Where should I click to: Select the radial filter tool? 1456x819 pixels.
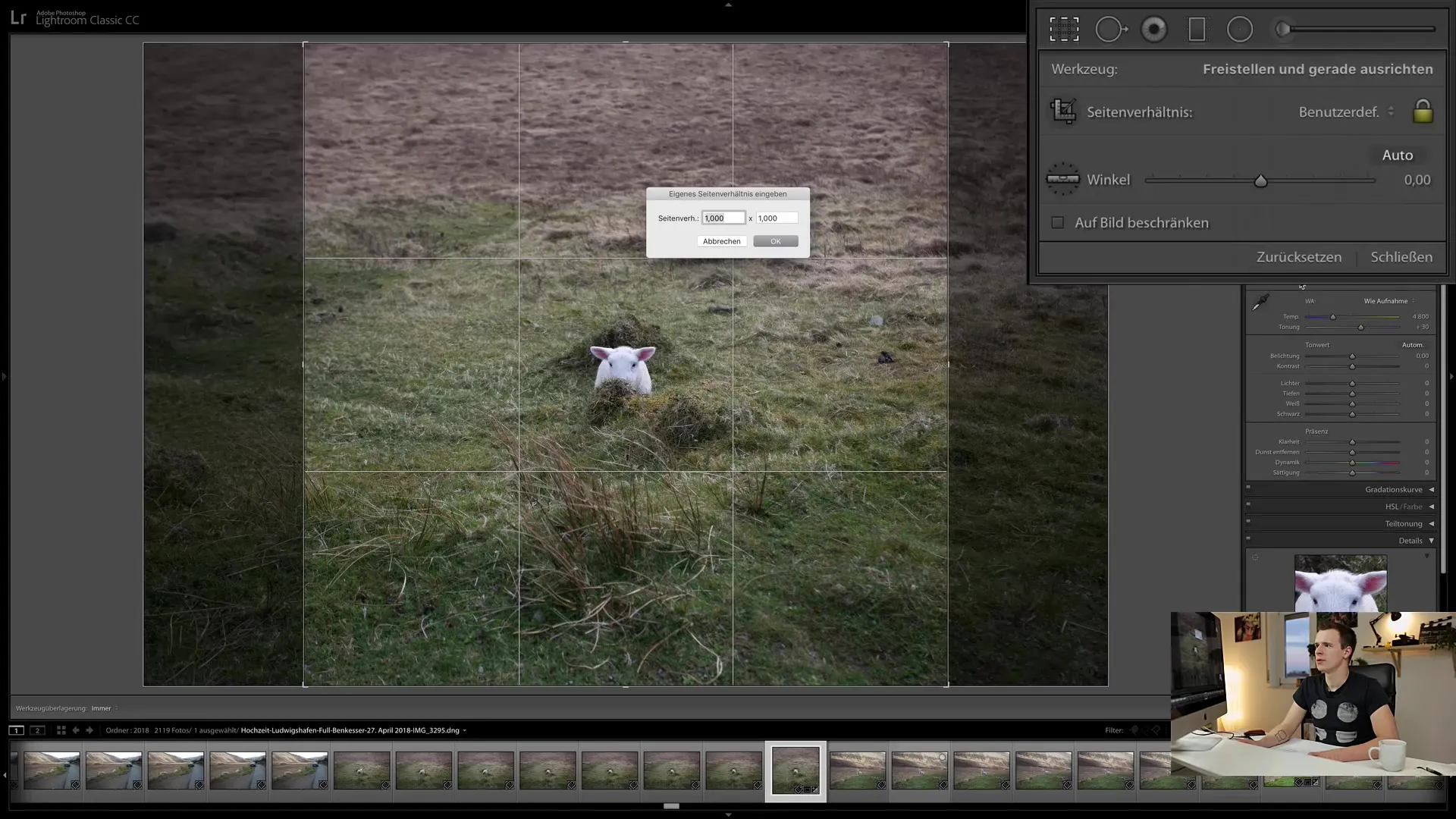click(x=1240, y=30)
